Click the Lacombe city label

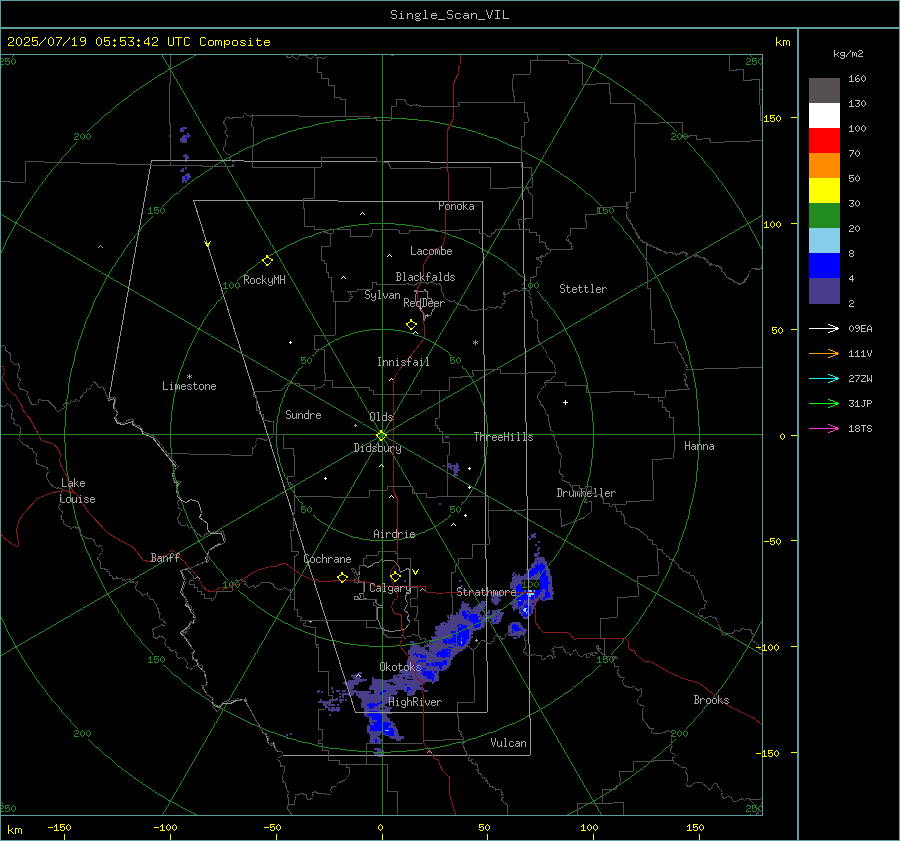pos(431,251)
